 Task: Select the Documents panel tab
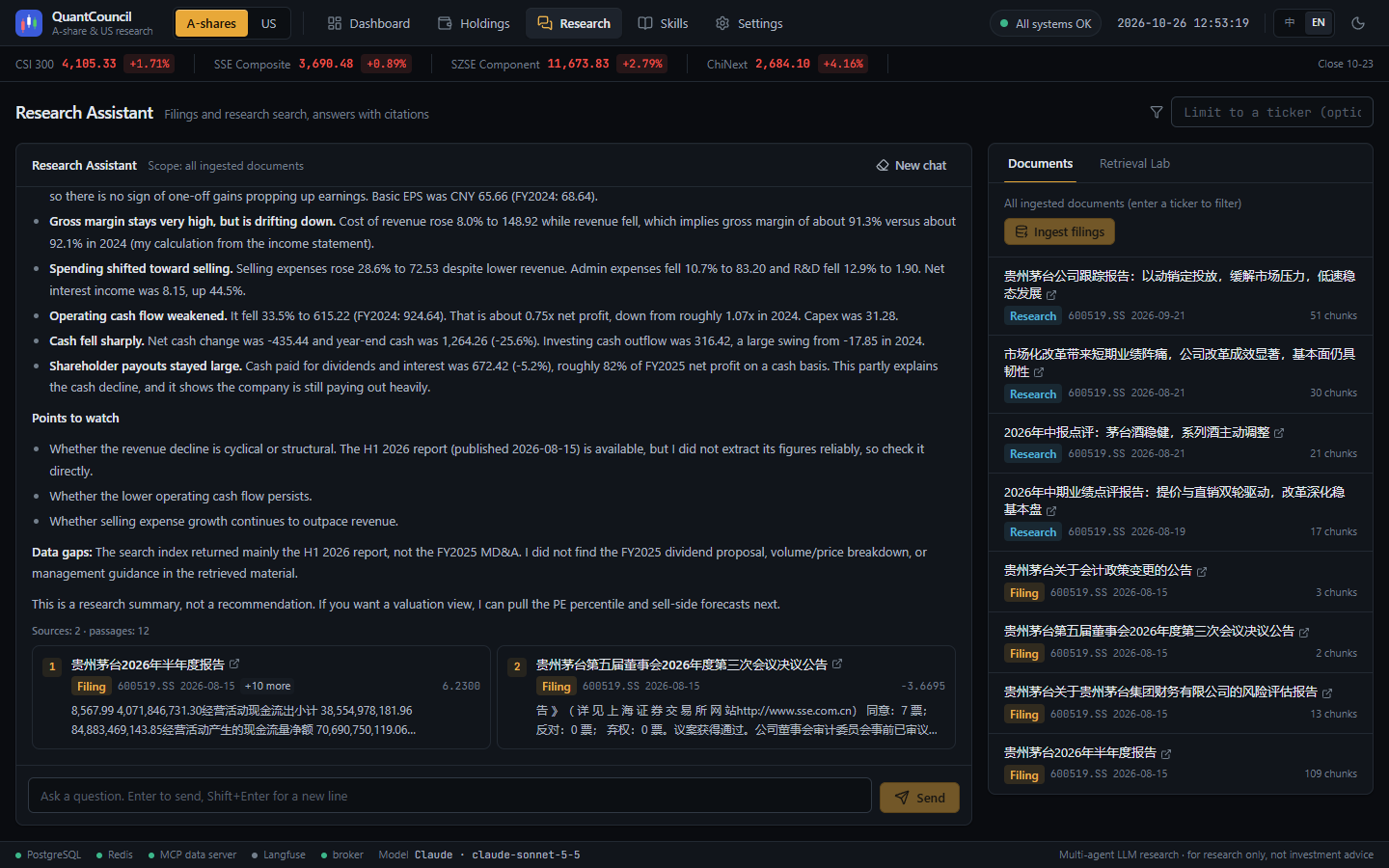click(1040, 164)
